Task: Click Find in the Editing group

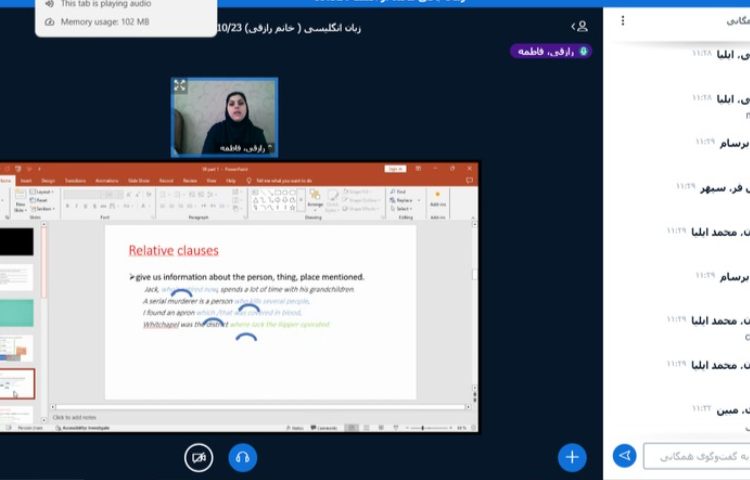Action: [x=399, y=191]
